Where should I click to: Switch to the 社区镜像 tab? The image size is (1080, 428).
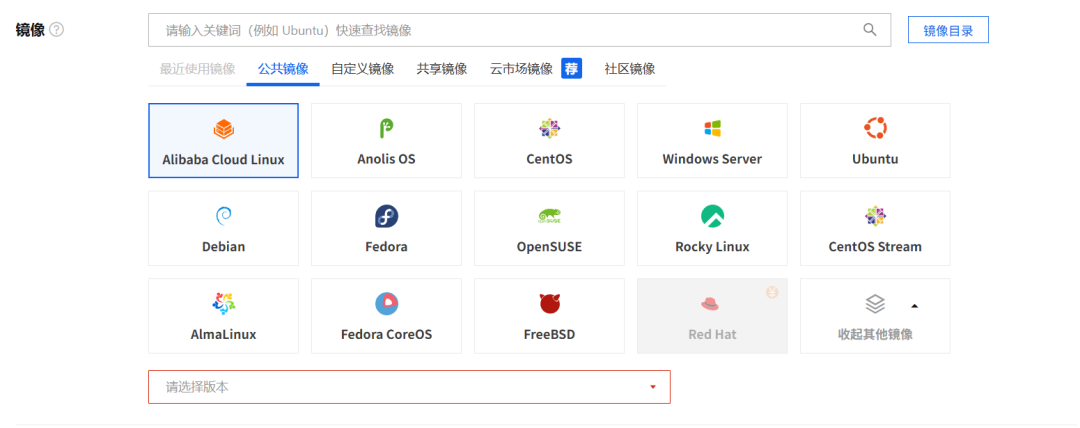tap(630, 69)
